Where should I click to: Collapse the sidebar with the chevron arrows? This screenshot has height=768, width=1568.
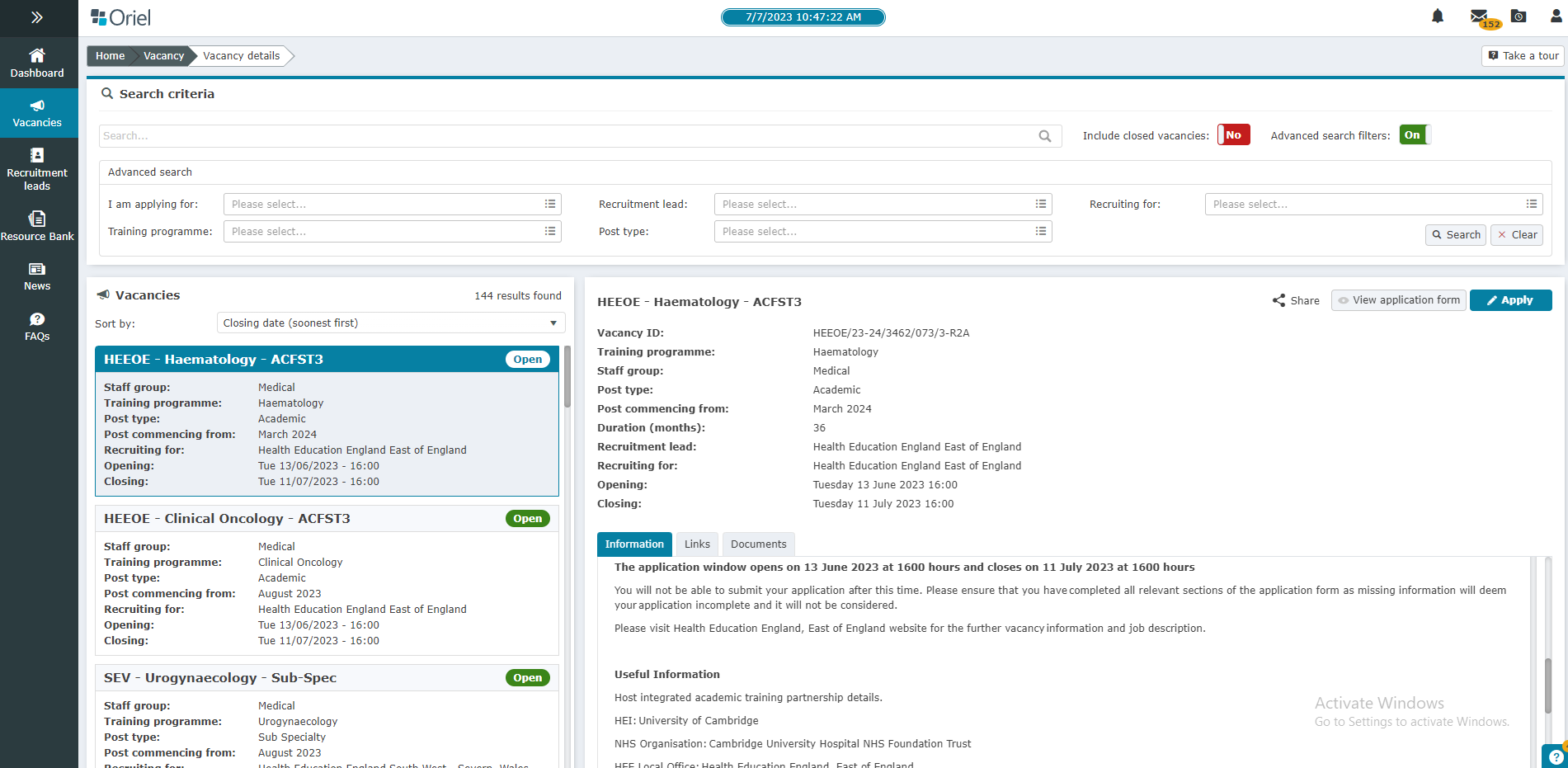(x=38, y=16)
